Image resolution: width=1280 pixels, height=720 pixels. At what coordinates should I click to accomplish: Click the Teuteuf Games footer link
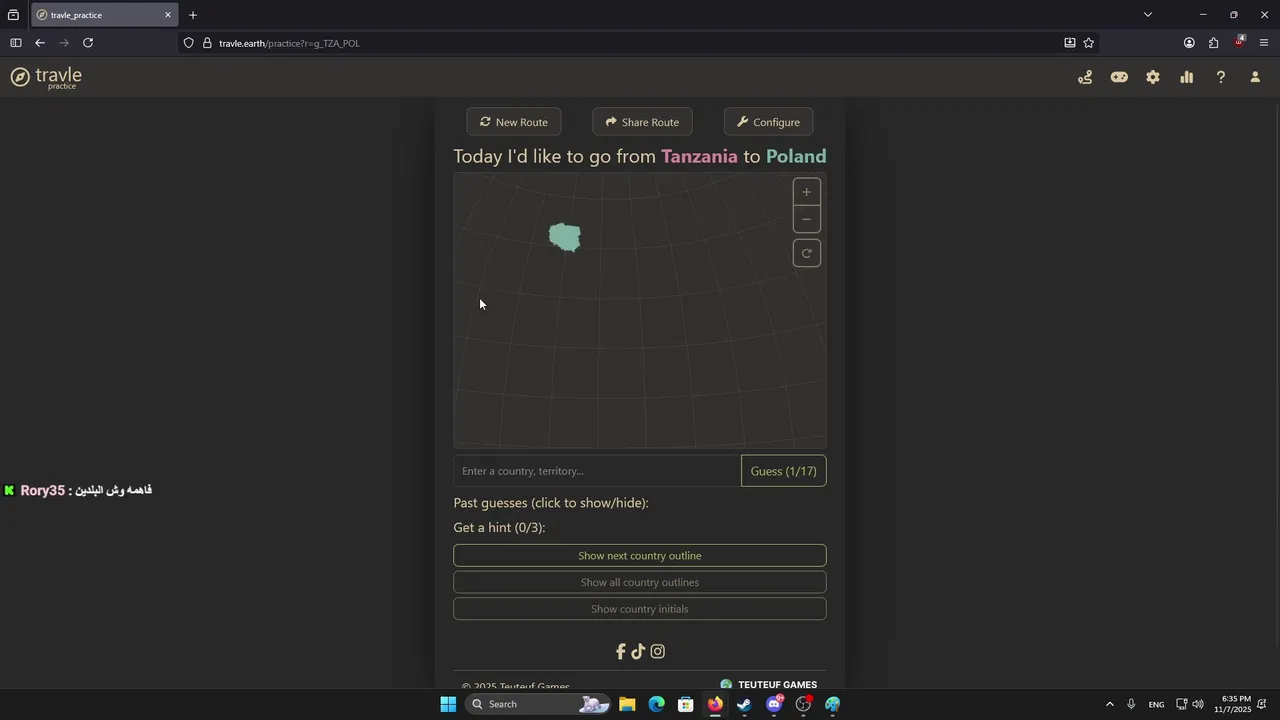click(x=768, y=685)
